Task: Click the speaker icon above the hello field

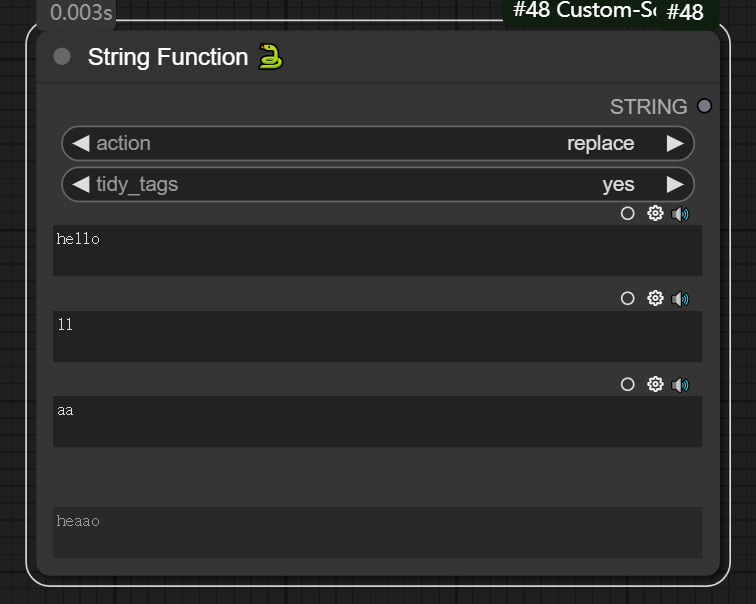Action: click(x=681, y=213)
